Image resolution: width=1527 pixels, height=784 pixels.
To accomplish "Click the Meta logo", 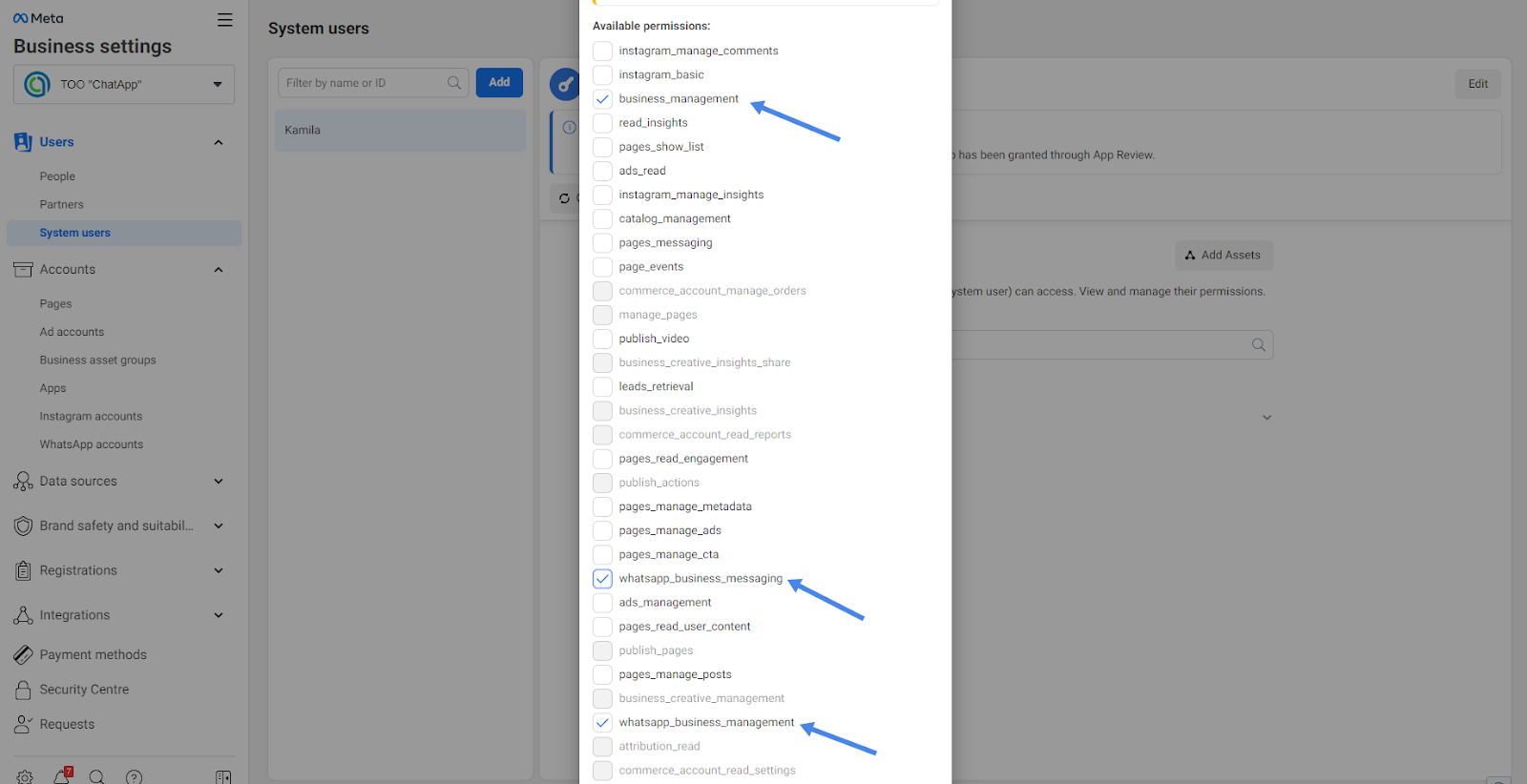I will [38, 18].
